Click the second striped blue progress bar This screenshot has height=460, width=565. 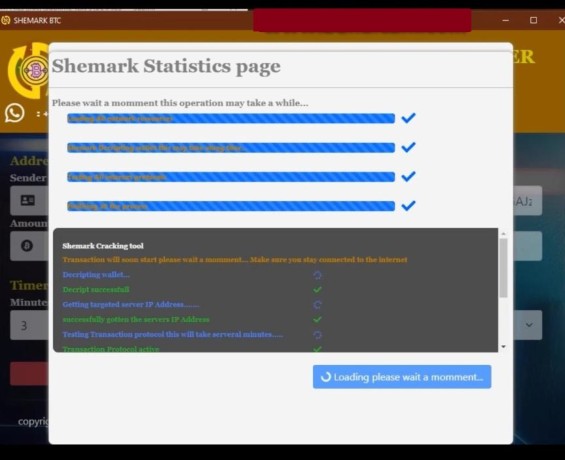point(231,148)
